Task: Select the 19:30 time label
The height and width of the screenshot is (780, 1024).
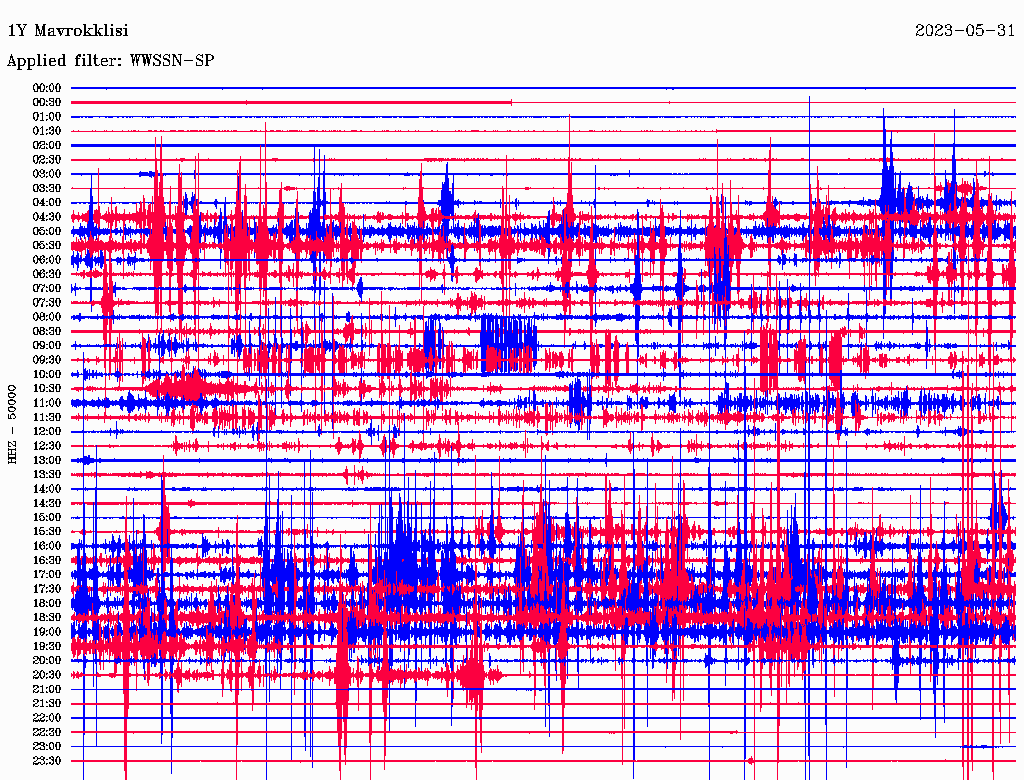Action: 46,647
